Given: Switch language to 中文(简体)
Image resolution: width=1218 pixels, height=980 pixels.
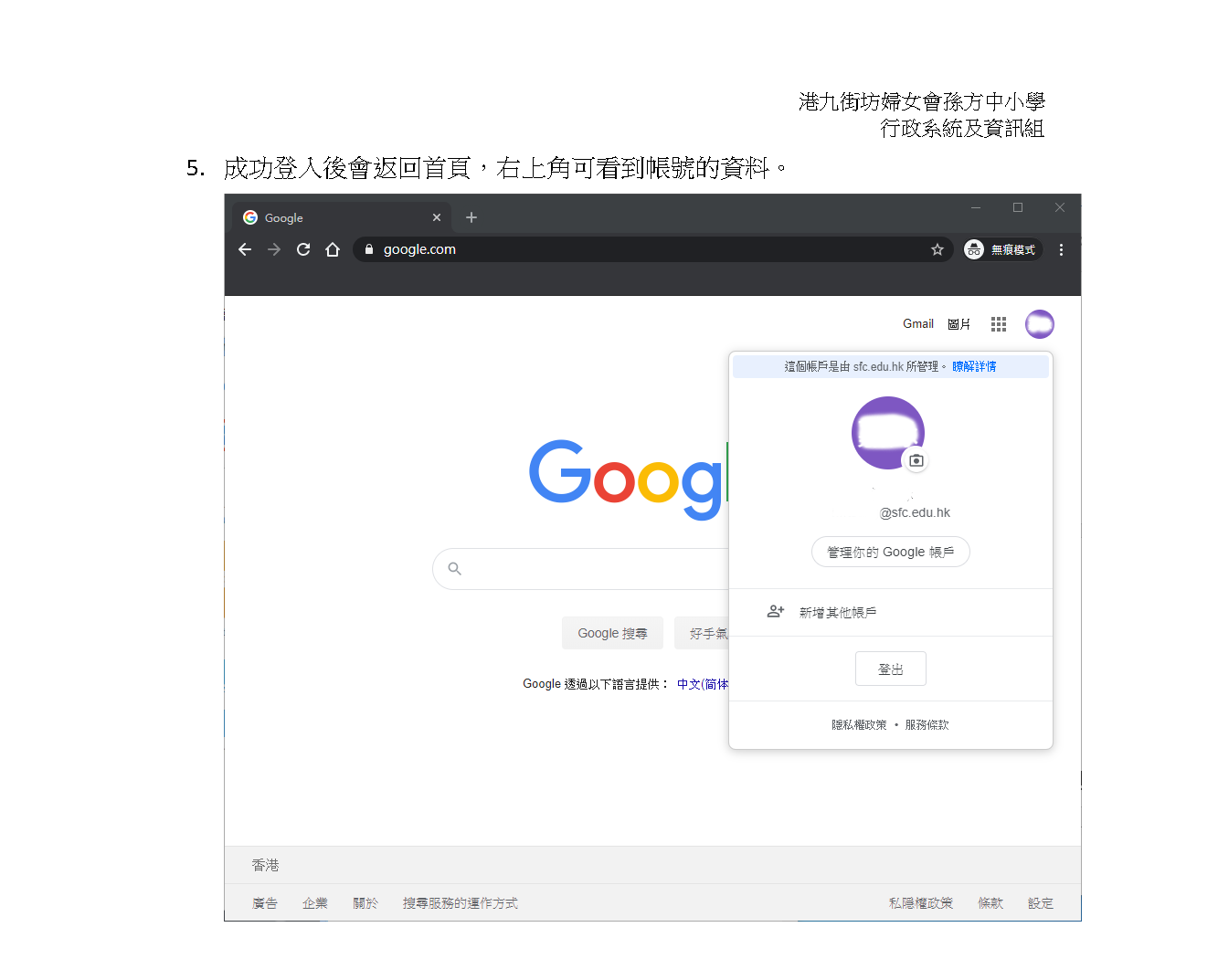Looking at the screenshot, I should [x=703, y=684].
